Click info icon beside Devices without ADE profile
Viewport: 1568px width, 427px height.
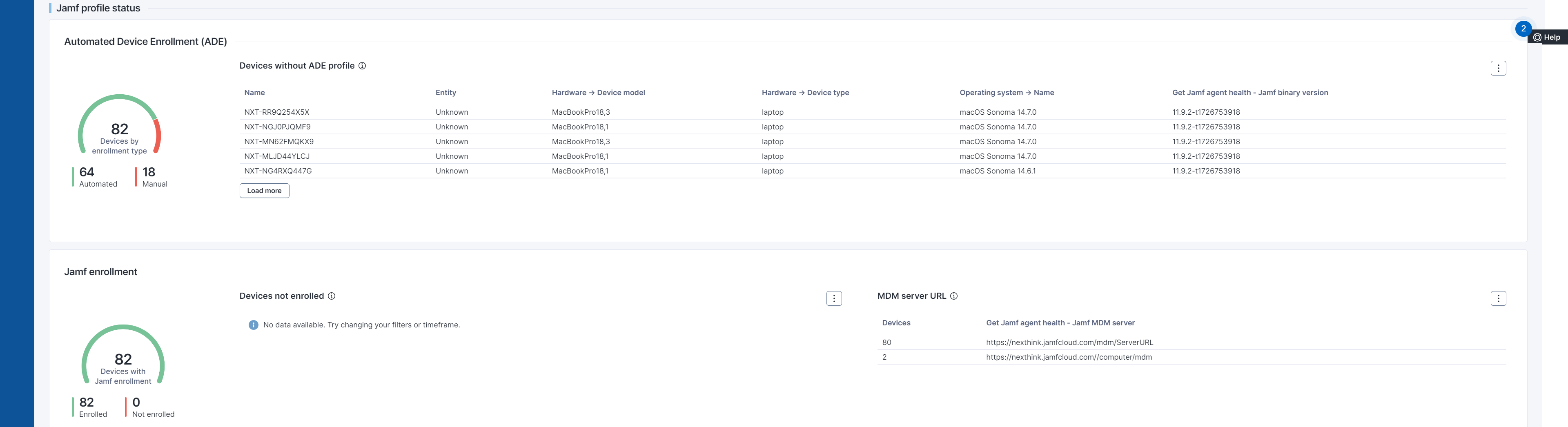[362, 66]
